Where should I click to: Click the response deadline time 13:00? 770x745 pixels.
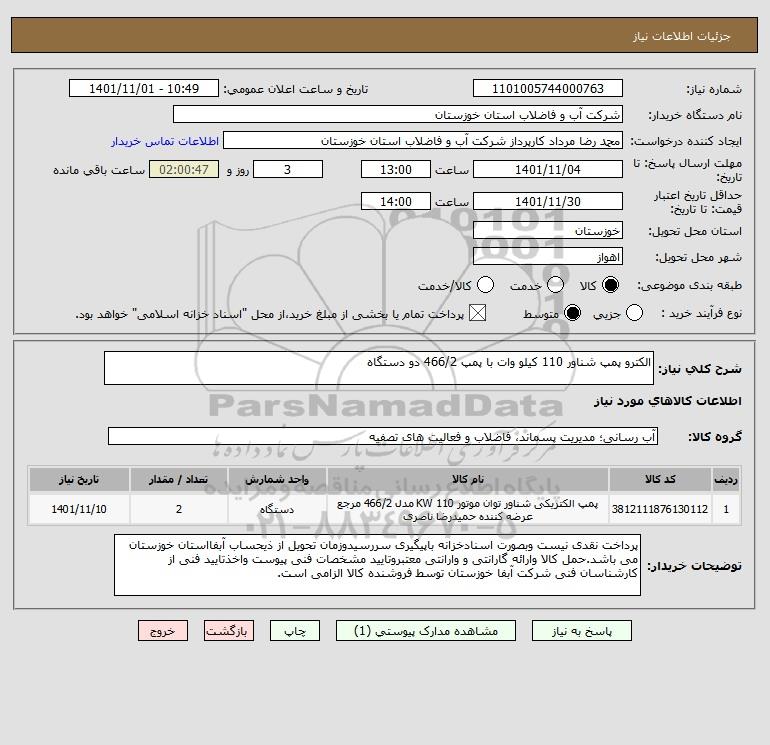point(396,170)
